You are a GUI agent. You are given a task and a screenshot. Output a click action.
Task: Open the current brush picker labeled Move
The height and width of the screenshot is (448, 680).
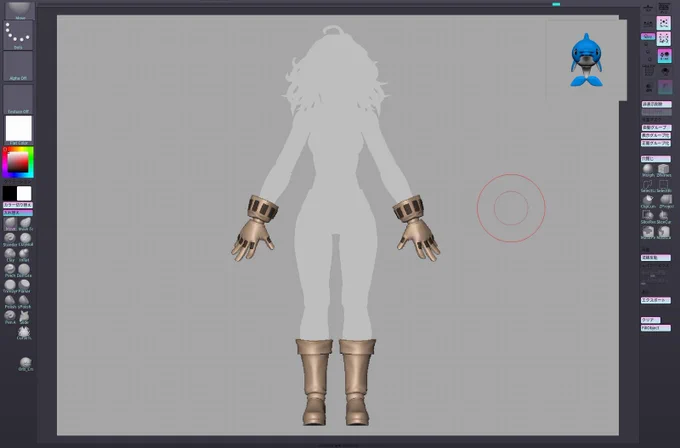18,9
